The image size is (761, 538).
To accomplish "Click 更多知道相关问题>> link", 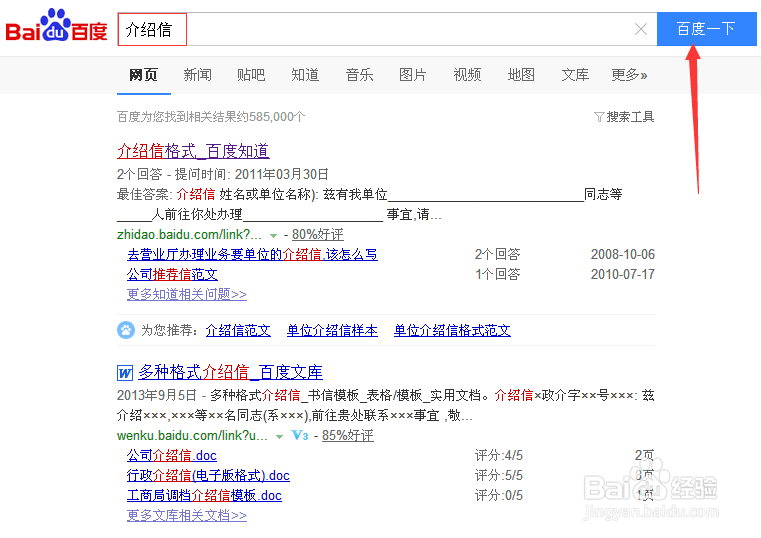I will coord(187,294).
